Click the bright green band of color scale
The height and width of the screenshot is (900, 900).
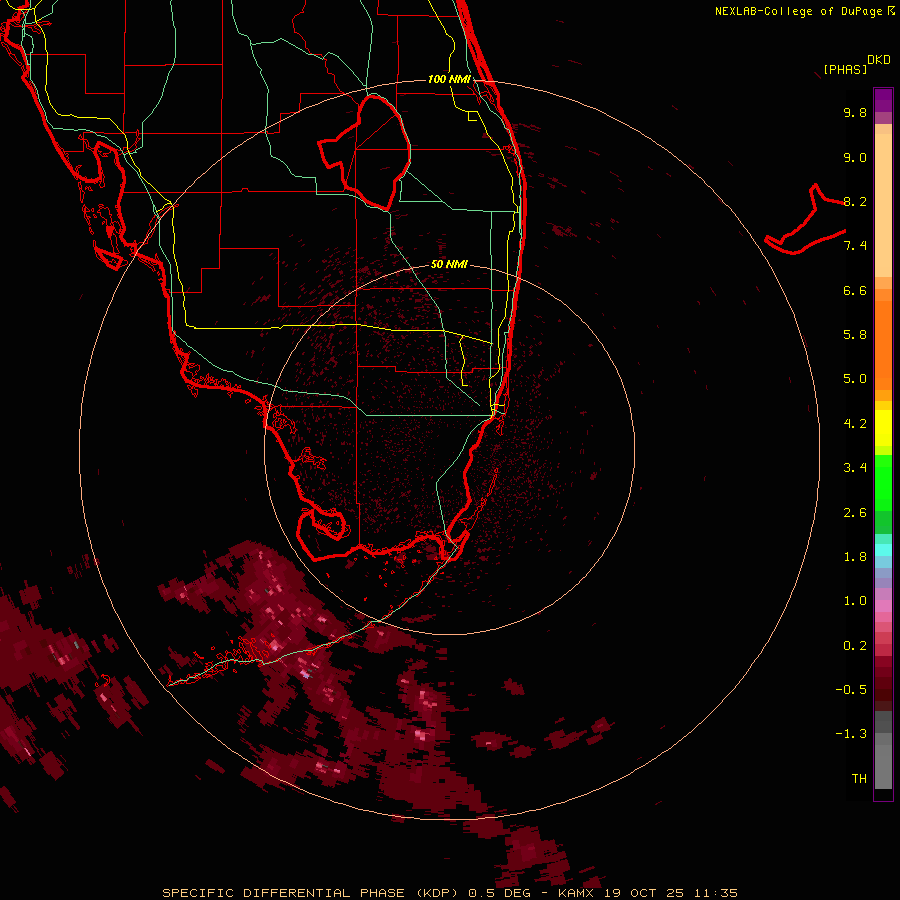click(883, 482)
